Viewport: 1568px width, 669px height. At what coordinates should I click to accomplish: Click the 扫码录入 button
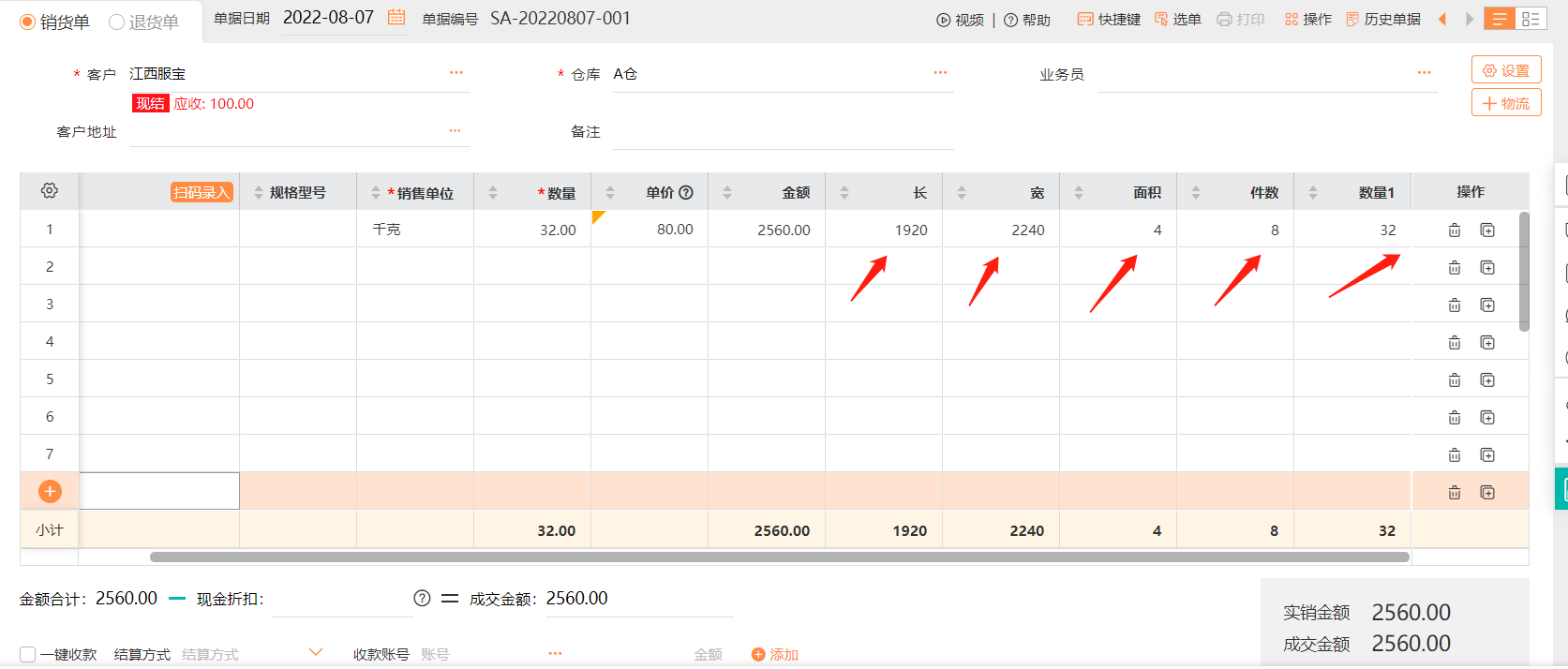[x=202, y=192]
